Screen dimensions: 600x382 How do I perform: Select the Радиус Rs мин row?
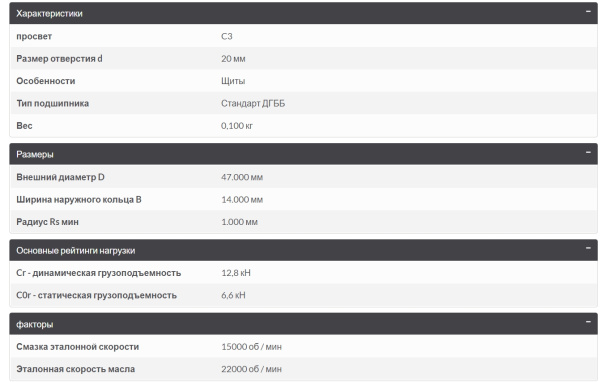click(303, 222)
